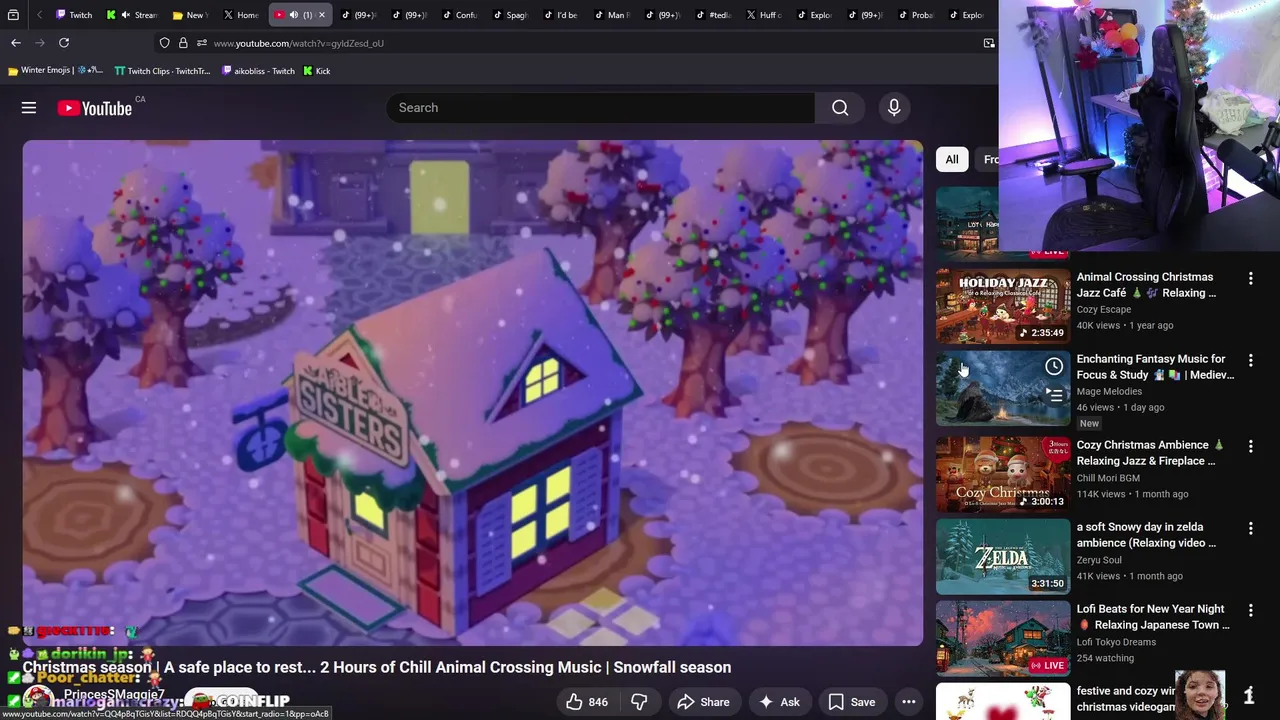
Task: Save the video to a playlist
Action: [852, 702]
